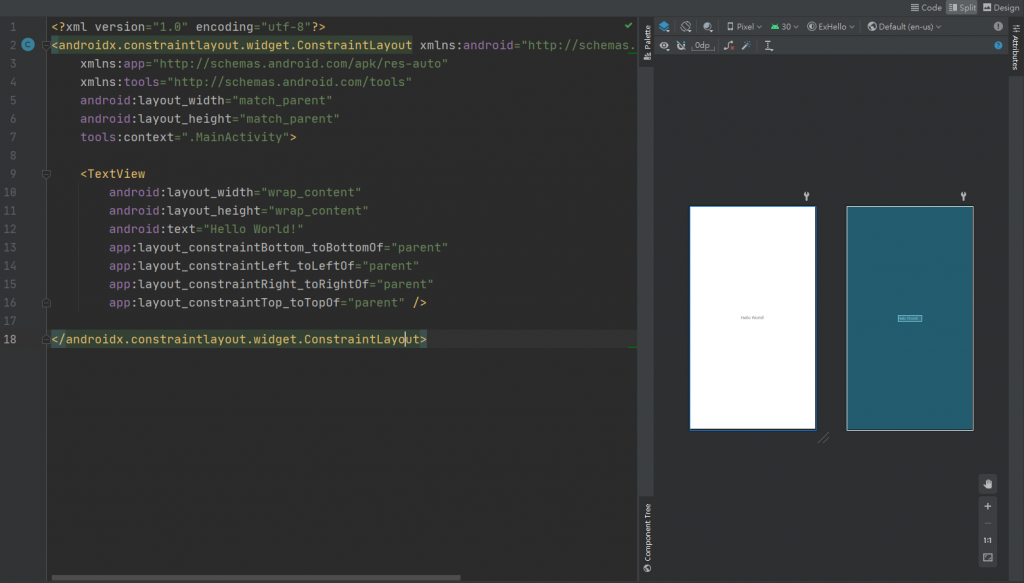
Task: Click the fold end marker on line 18
Action: pyautogui.click(x=46, y=339)
